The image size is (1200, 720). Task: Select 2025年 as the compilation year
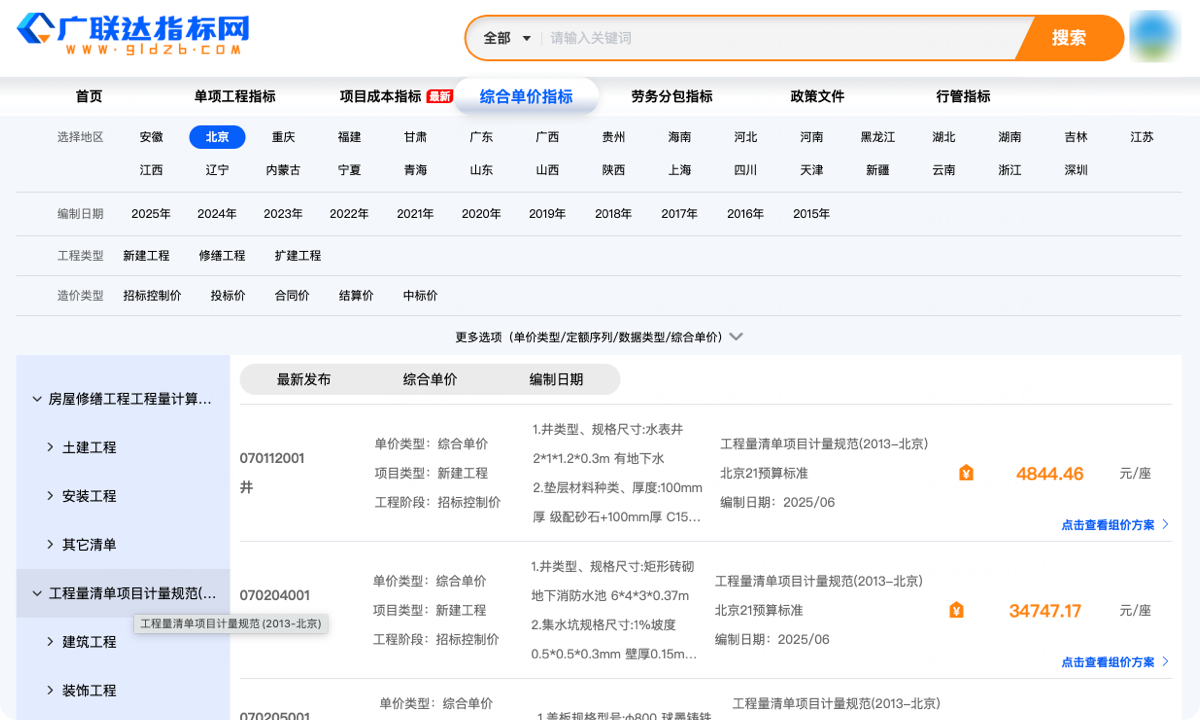[x=151, y=214]
